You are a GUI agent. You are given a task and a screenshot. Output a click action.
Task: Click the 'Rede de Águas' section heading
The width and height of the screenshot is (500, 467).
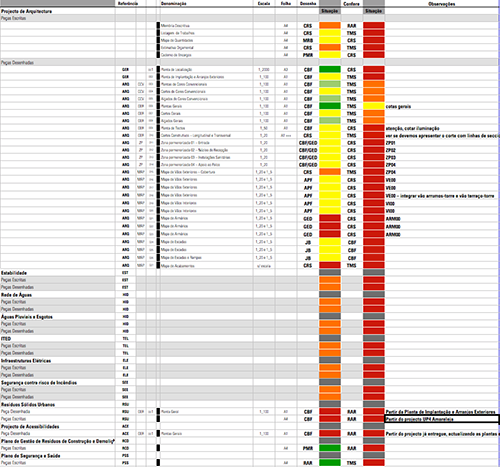point(16,295)
